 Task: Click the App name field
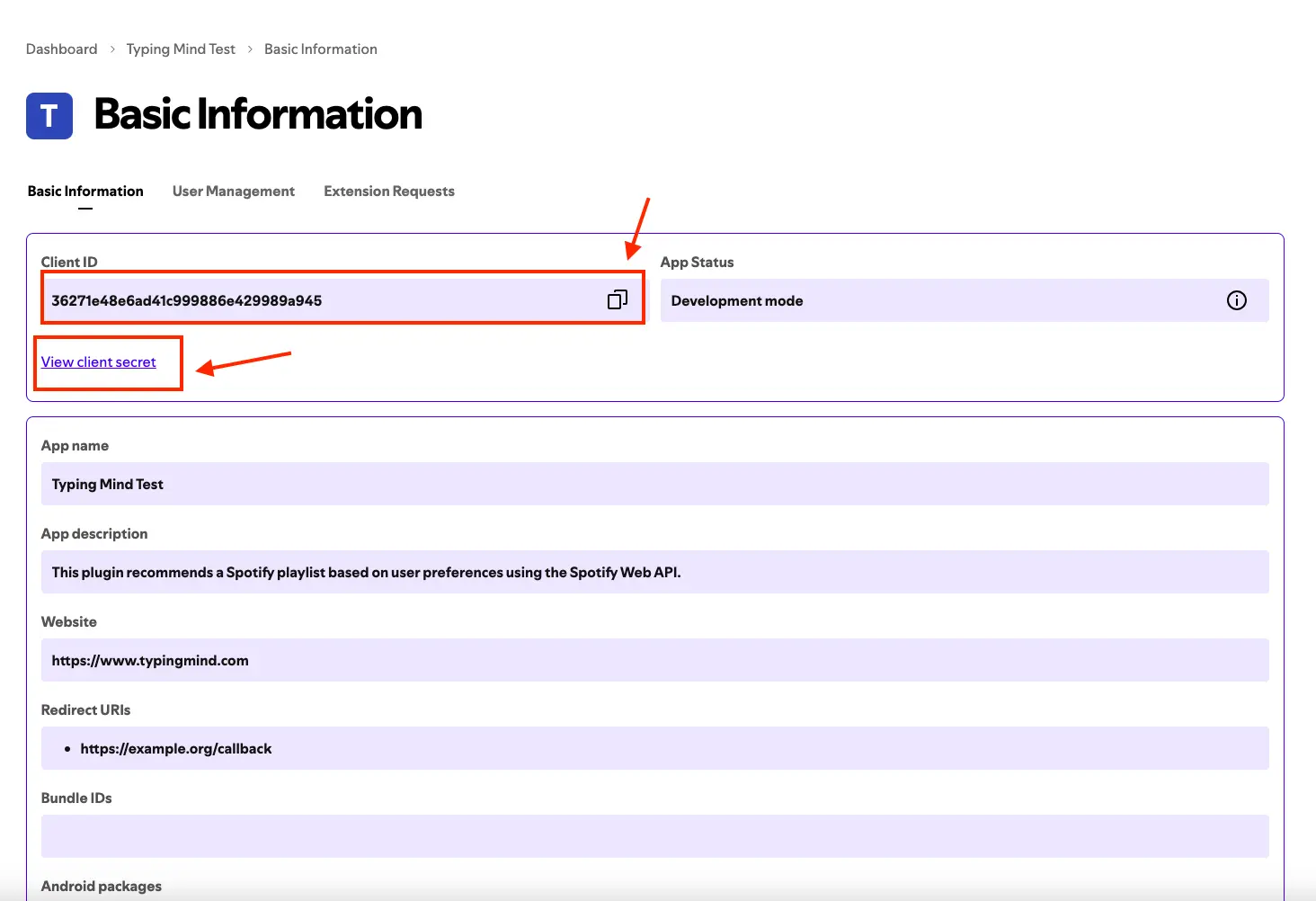(x=655, y=484)
